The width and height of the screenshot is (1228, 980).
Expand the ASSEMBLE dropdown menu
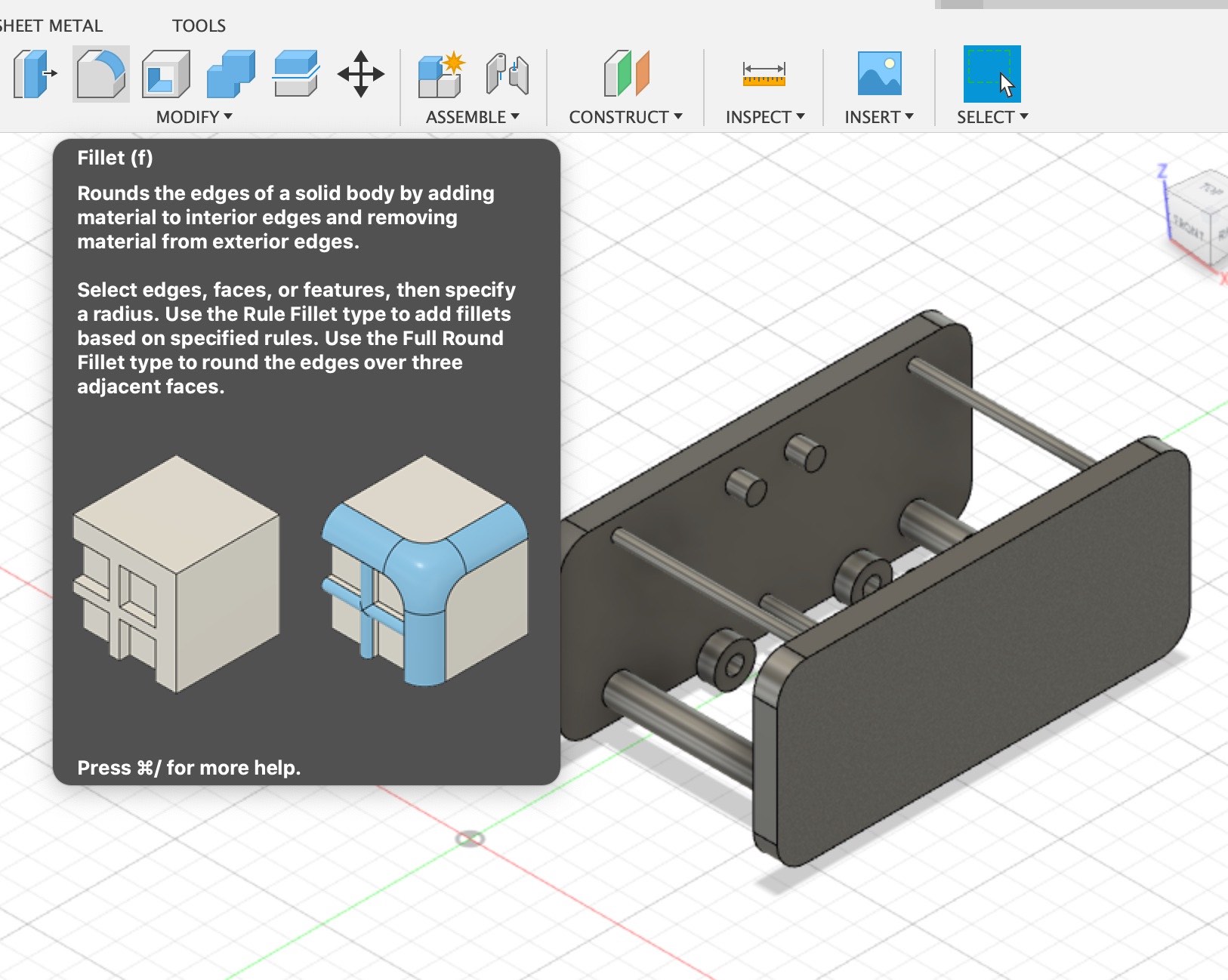pos(473,117)
